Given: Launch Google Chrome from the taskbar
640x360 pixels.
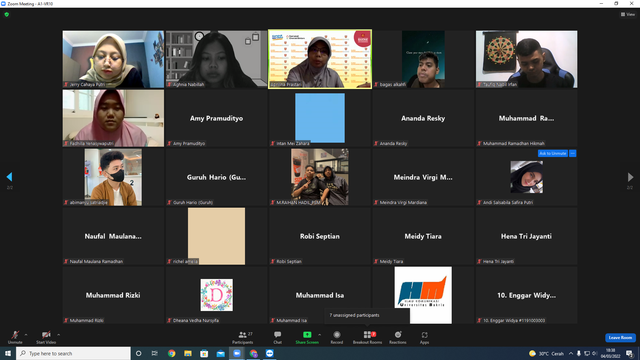Looking at the screenshot, I should coord(171,353).
